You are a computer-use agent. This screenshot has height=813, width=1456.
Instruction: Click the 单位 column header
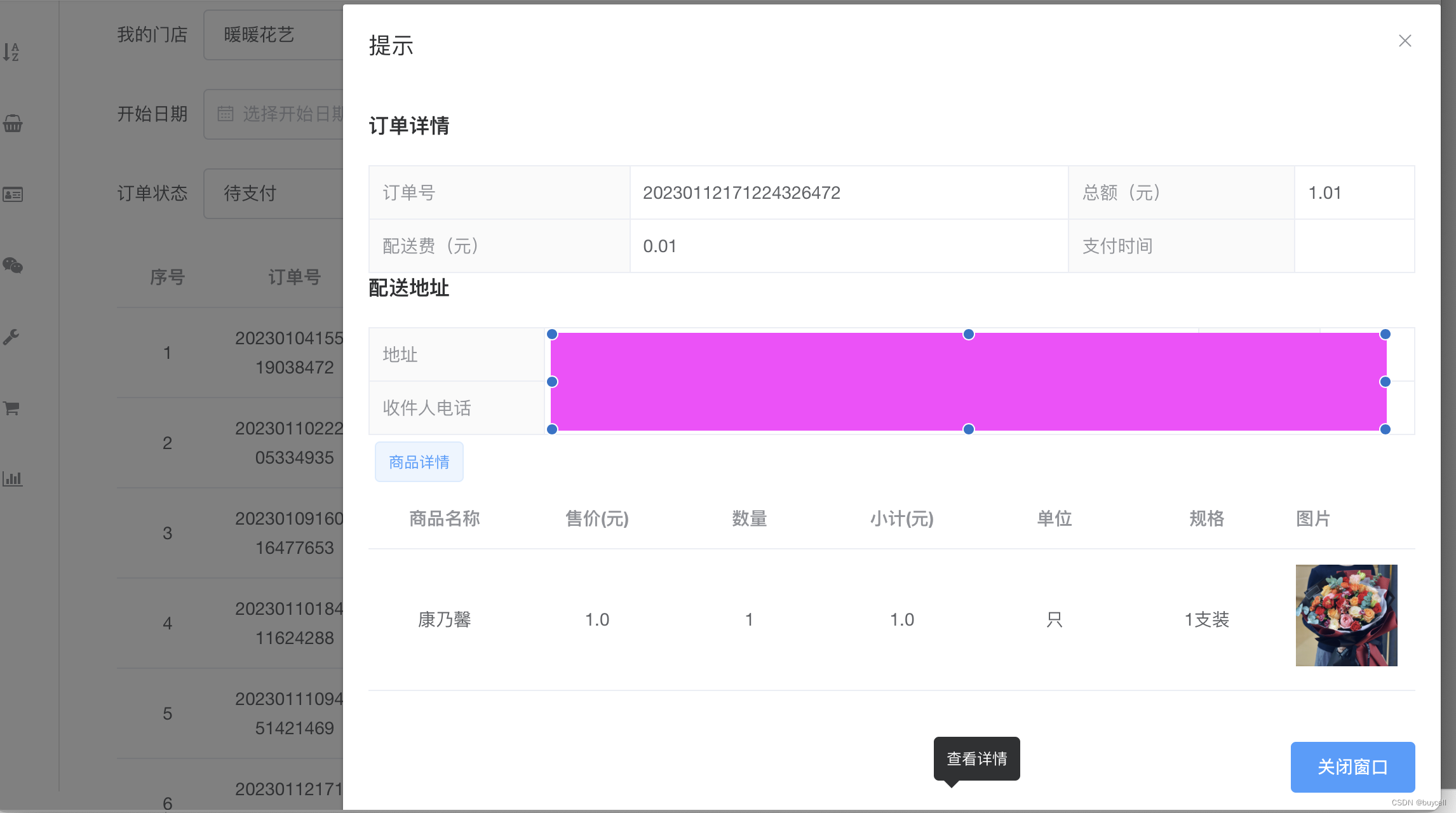pyautogui.click(x=1054, y=518)
